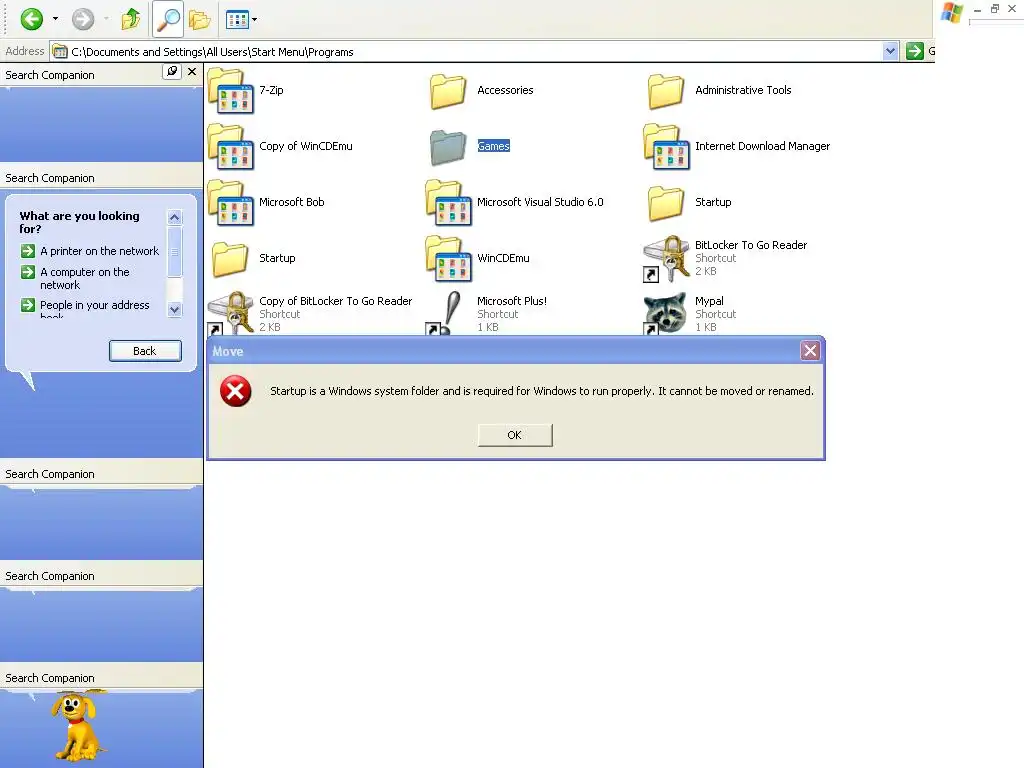Select the WinCDEmu folder icon
This screenshot has height=768, width=1024.
(448, 259)
